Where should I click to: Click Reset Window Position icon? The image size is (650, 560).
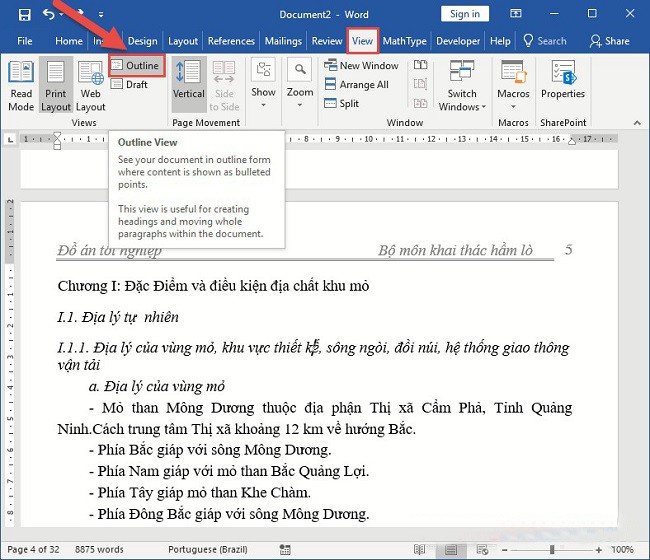coord(420,103)
